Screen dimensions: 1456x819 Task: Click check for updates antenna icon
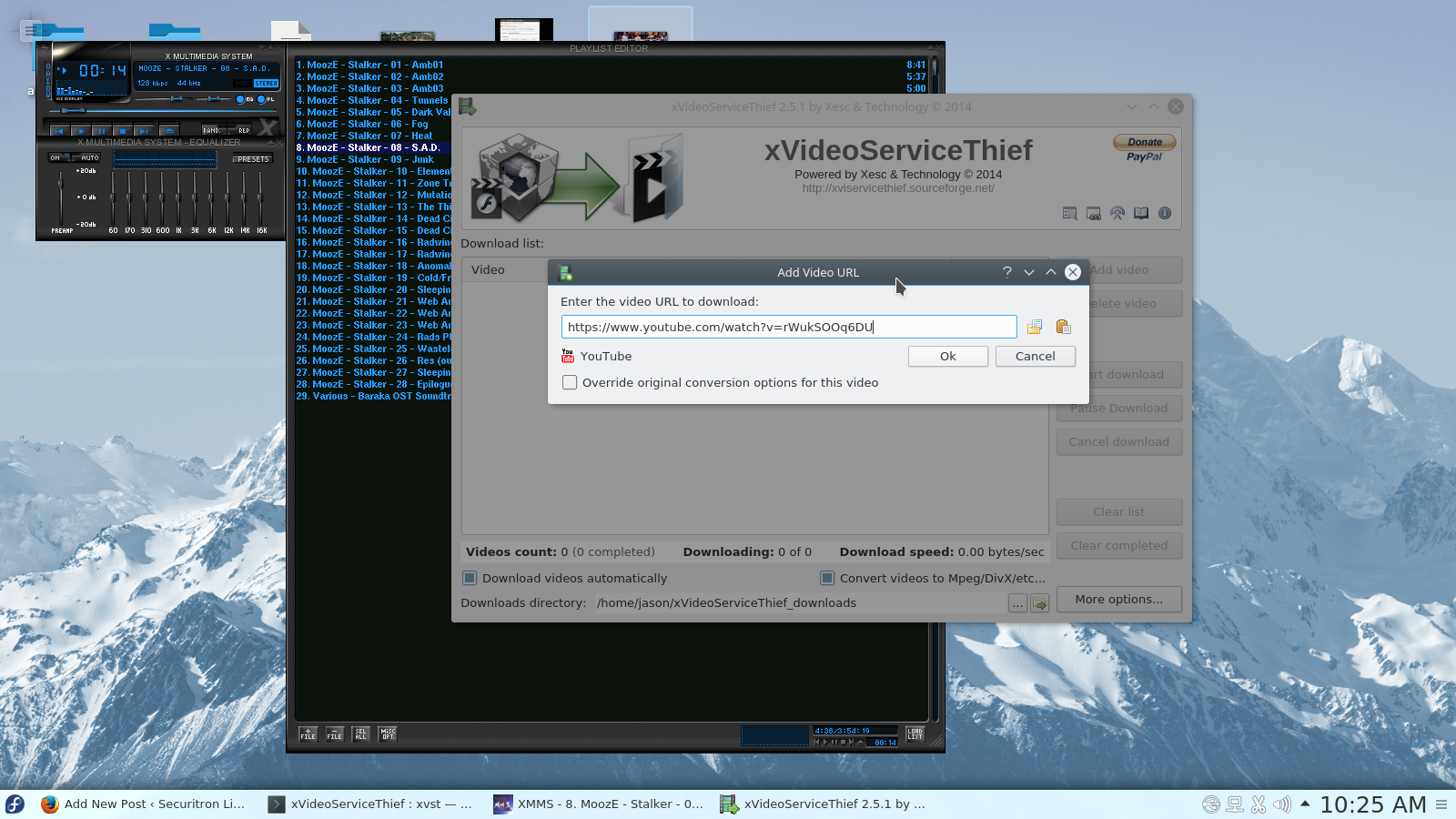pos(1117,213)
